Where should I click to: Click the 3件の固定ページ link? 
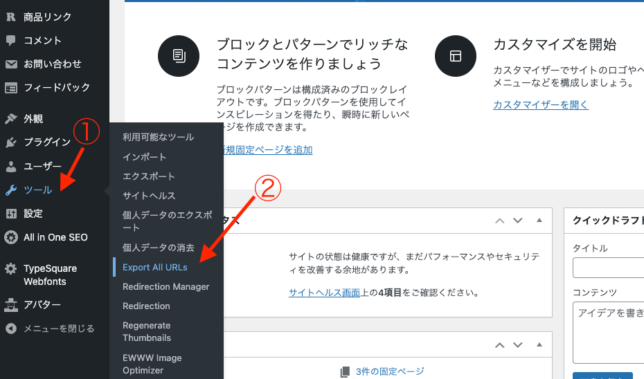[390, 372]
